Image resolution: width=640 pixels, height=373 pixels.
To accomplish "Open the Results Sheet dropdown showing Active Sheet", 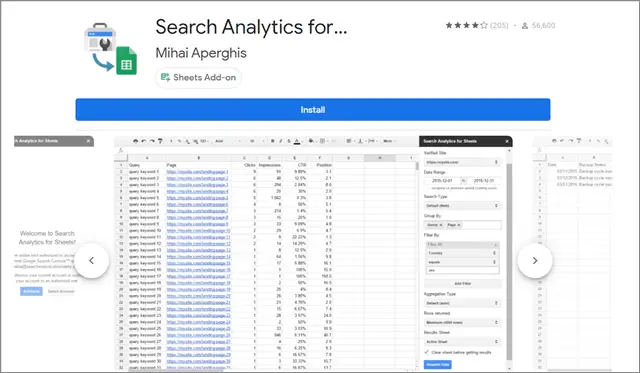I will (462, 342).
